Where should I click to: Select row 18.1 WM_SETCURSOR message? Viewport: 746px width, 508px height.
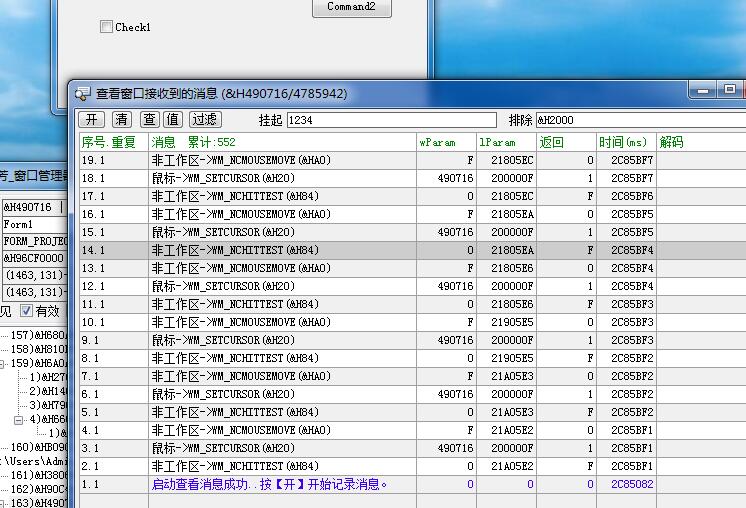[412, 178]
